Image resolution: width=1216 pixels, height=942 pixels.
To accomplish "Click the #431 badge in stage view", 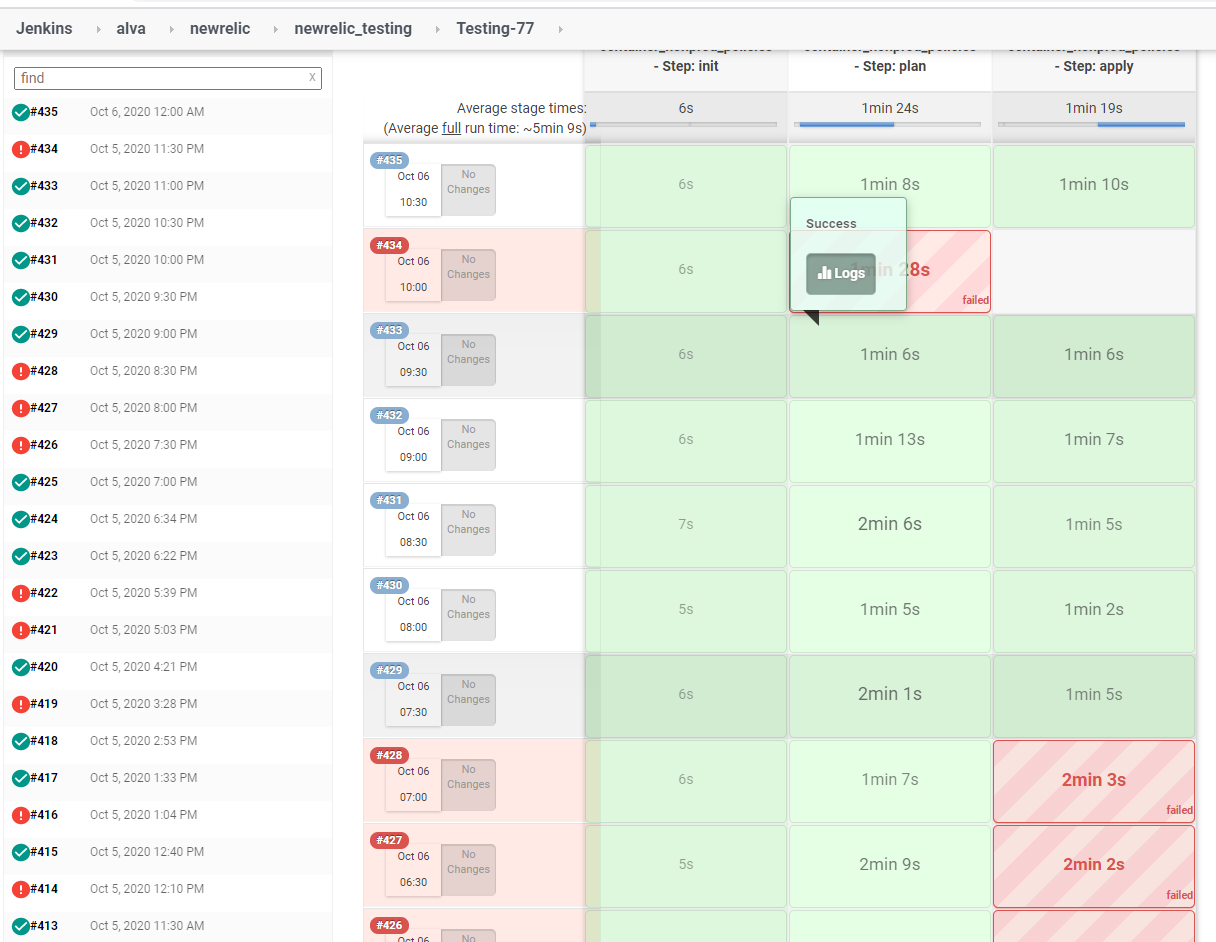I will [390, 500].
